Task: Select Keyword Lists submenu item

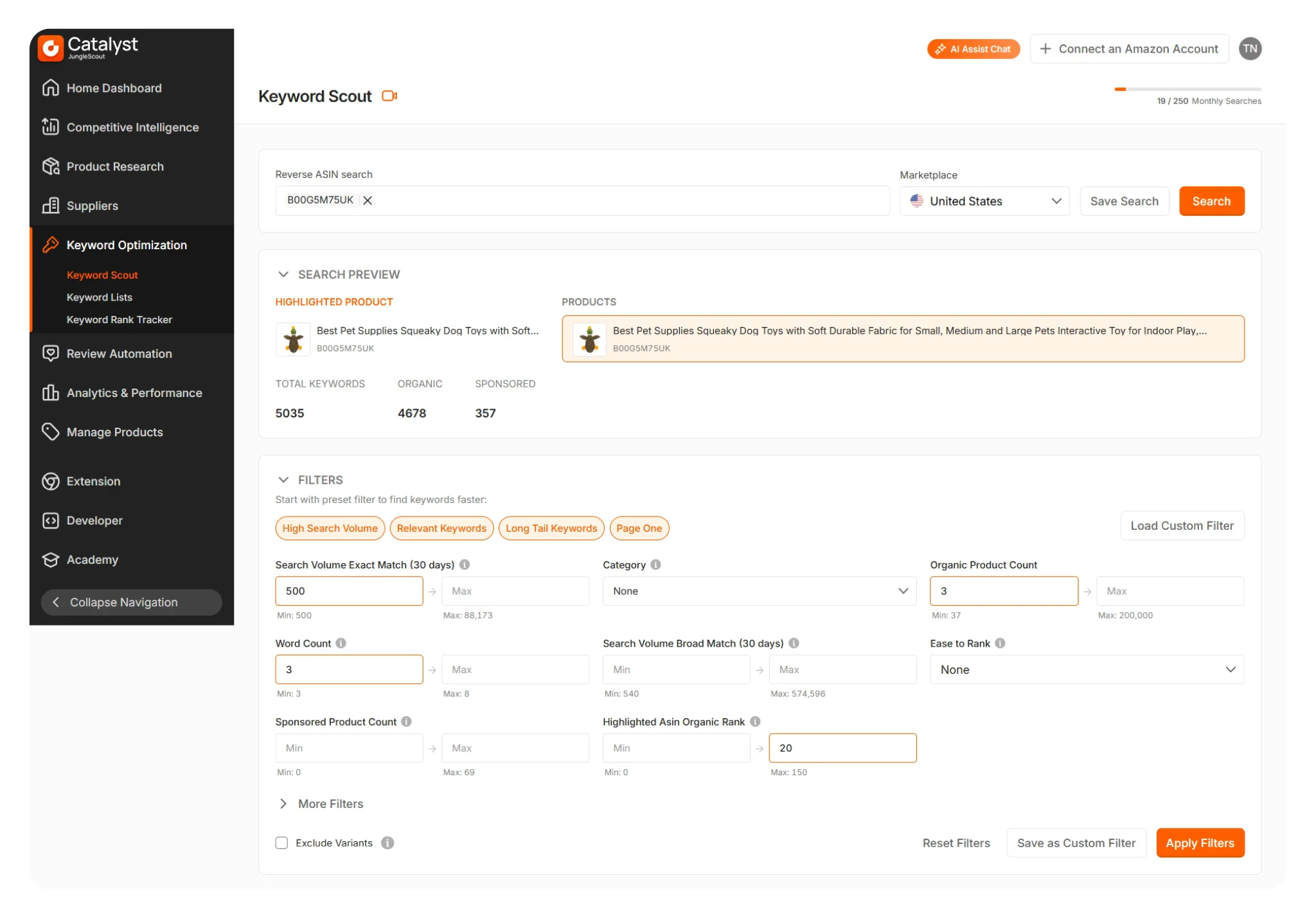Action: click(100, 297)
